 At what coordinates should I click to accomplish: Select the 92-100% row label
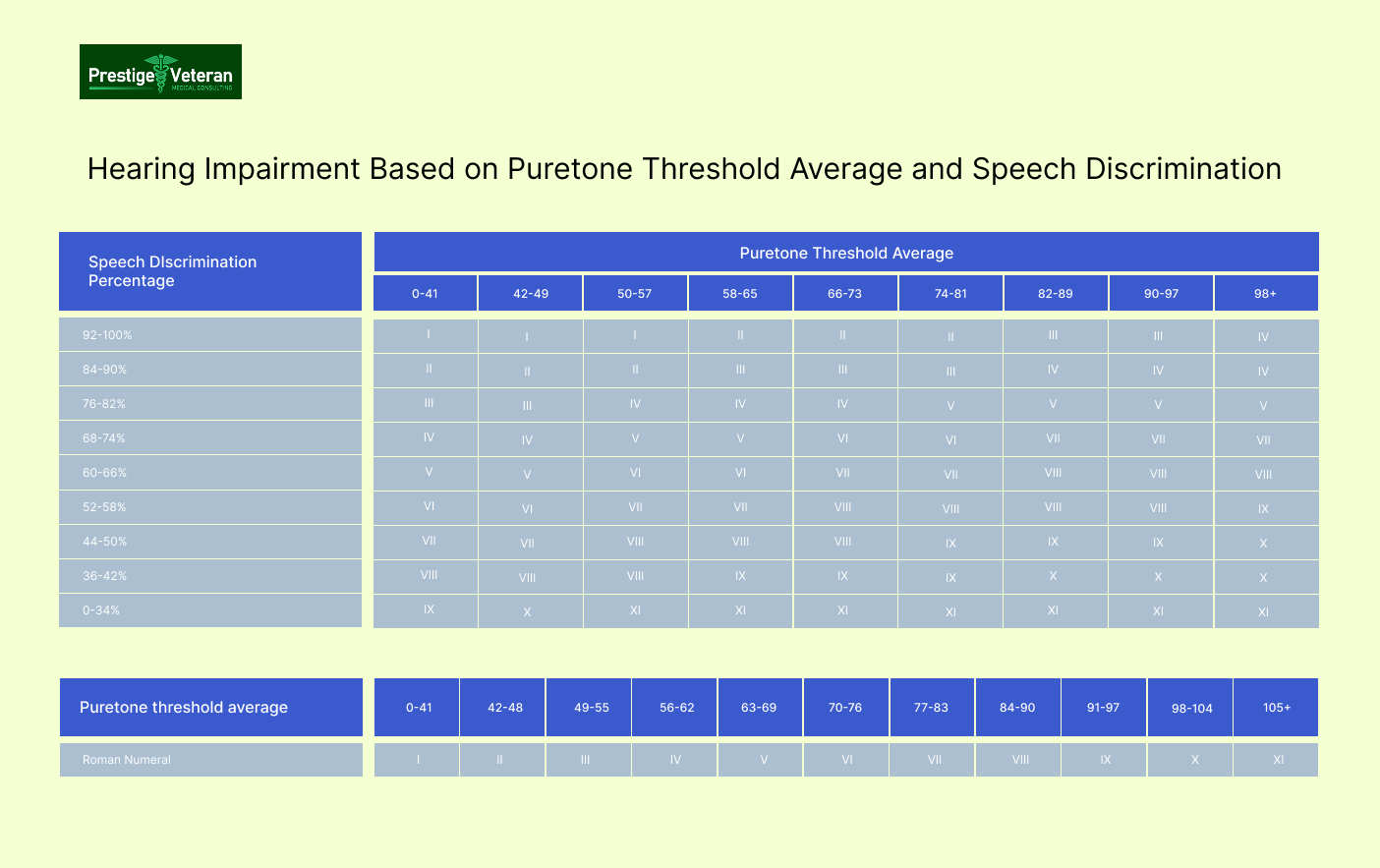[x=108, y=335]
